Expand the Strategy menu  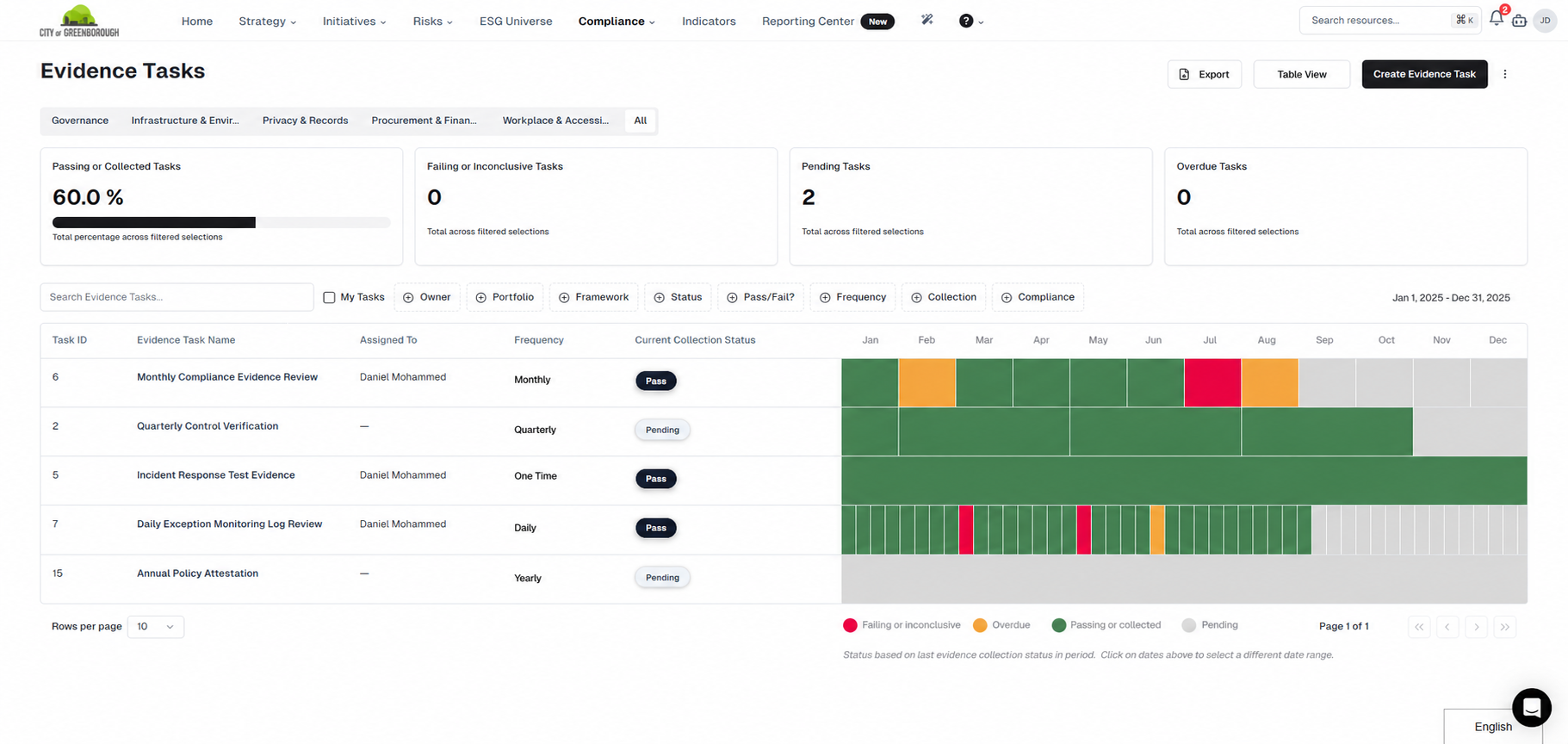(267, 21)
